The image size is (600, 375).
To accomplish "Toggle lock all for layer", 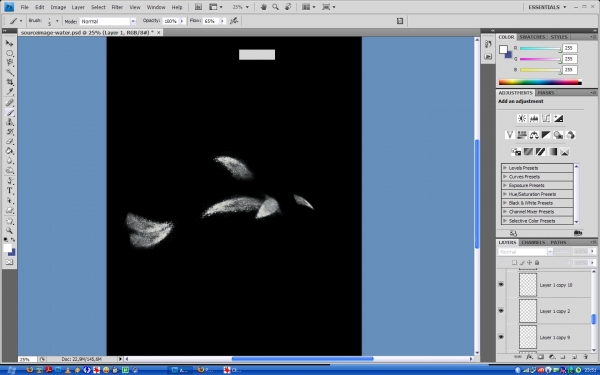I will coord(537,262).
